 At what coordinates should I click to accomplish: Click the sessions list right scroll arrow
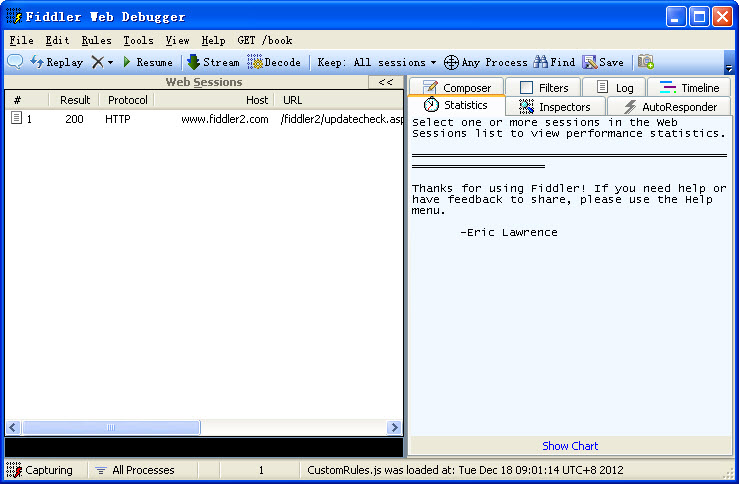pyautogui.click(x=394, y=427)
